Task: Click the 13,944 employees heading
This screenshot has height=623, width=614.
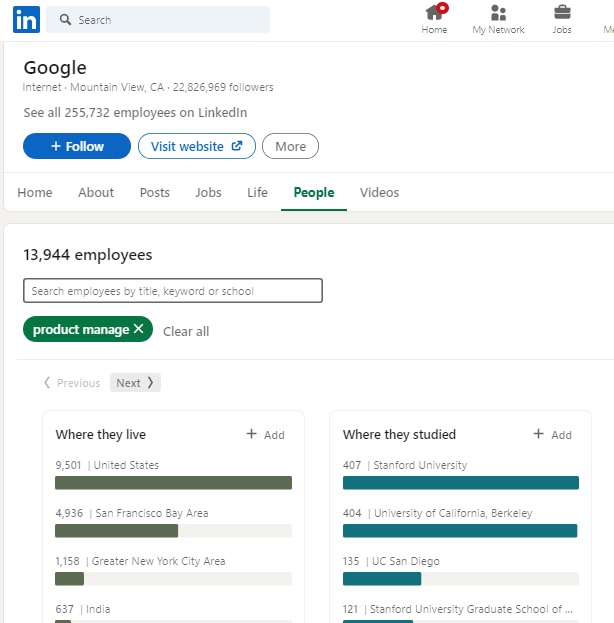Action: coord(88,255)
